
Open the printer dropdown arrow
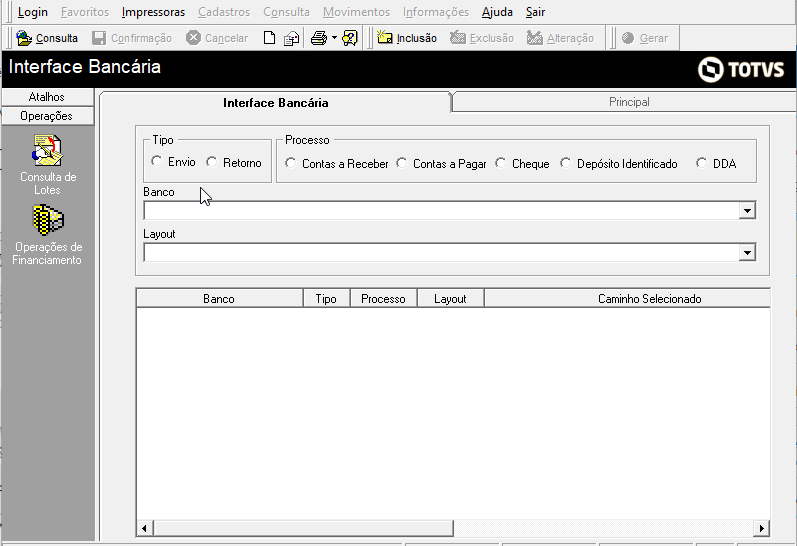coord(334,38)
